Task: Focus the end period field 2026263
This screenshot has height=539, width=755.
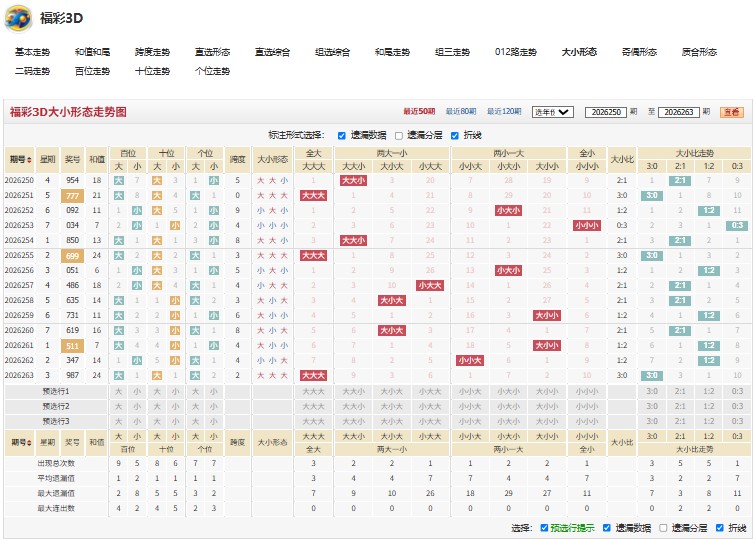Action: (x=678, y=112)
